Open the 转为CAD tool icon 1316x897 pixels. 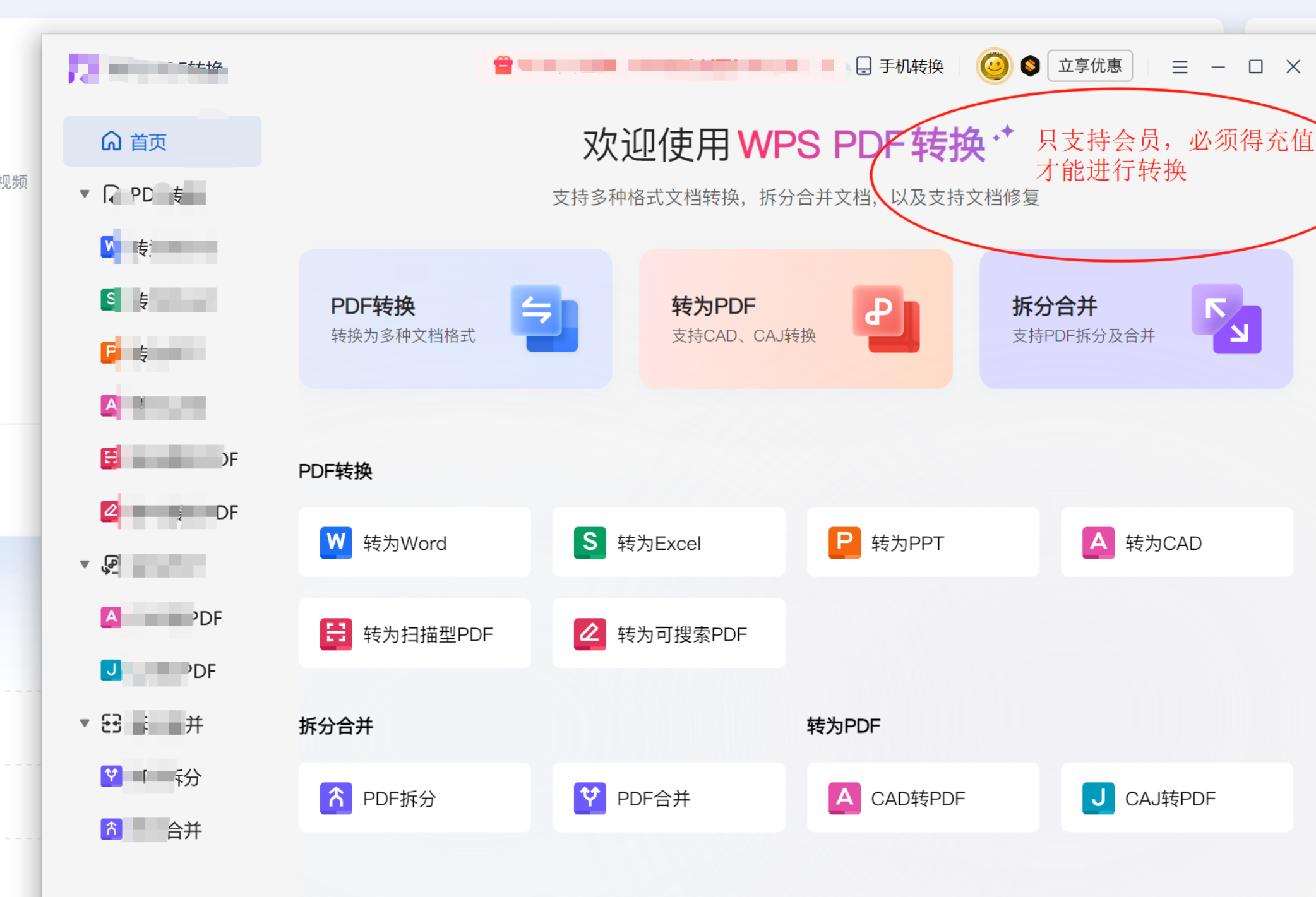click(x=1098, y=542)
